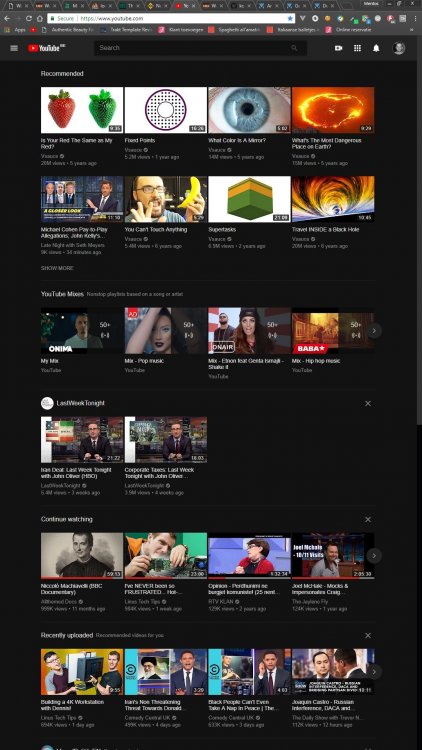The height and width of the screenshot is (750, 422).
Task: Open 'Iran Deal: Last Week Tonight' thumbnail
Action: (x=82, y=439)
